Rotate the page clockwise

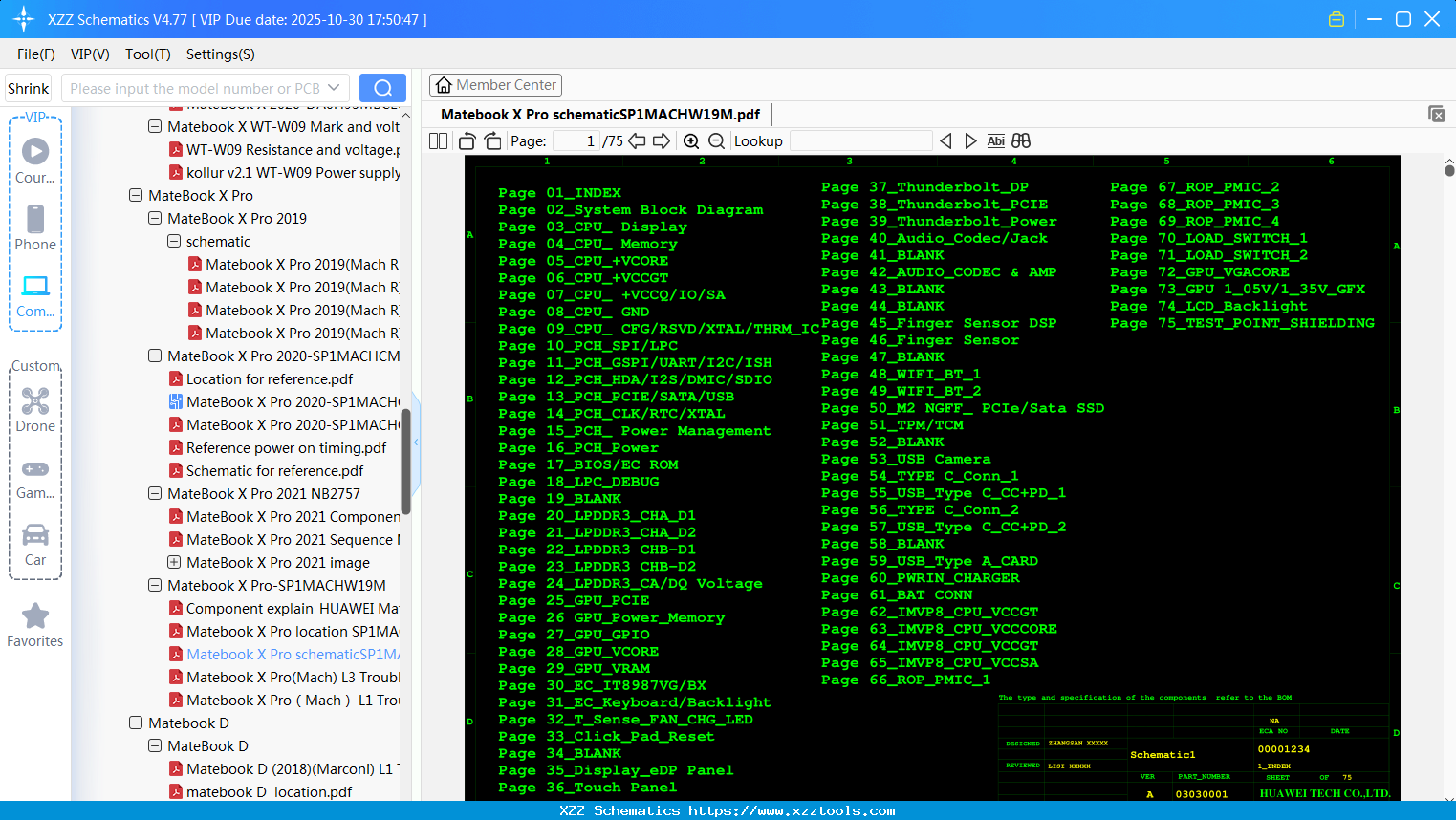[x=493, y=141]
